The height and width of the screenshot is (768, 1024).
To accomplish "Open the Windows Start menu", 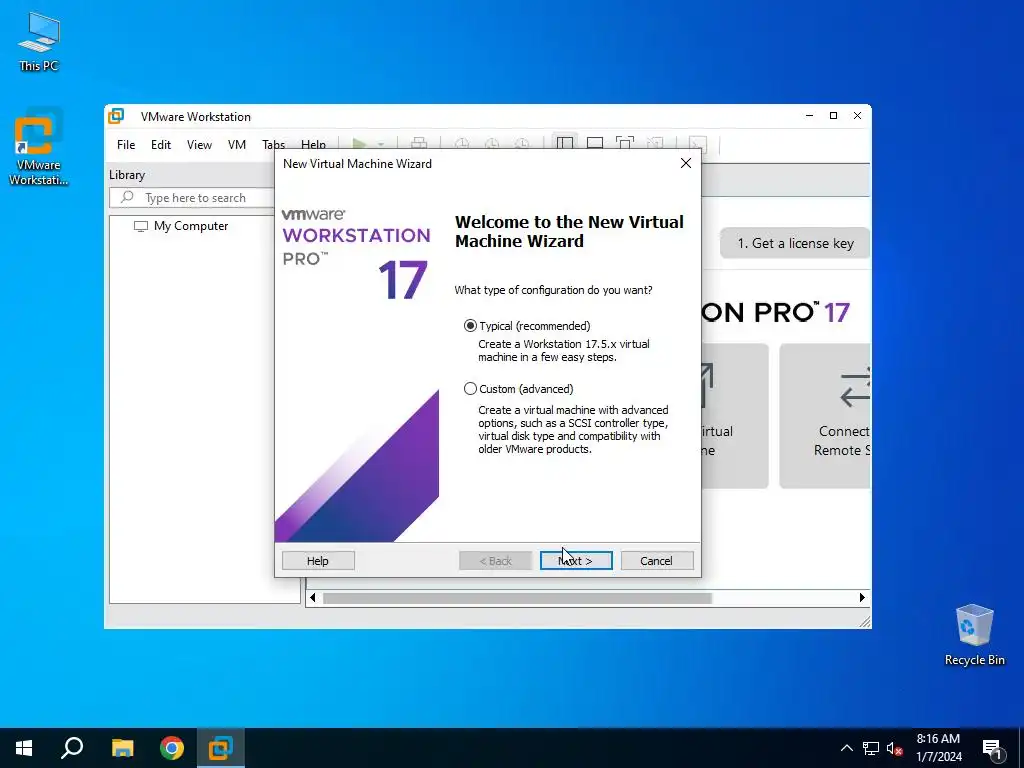I will pyautogui.click(x=24, y=748).
